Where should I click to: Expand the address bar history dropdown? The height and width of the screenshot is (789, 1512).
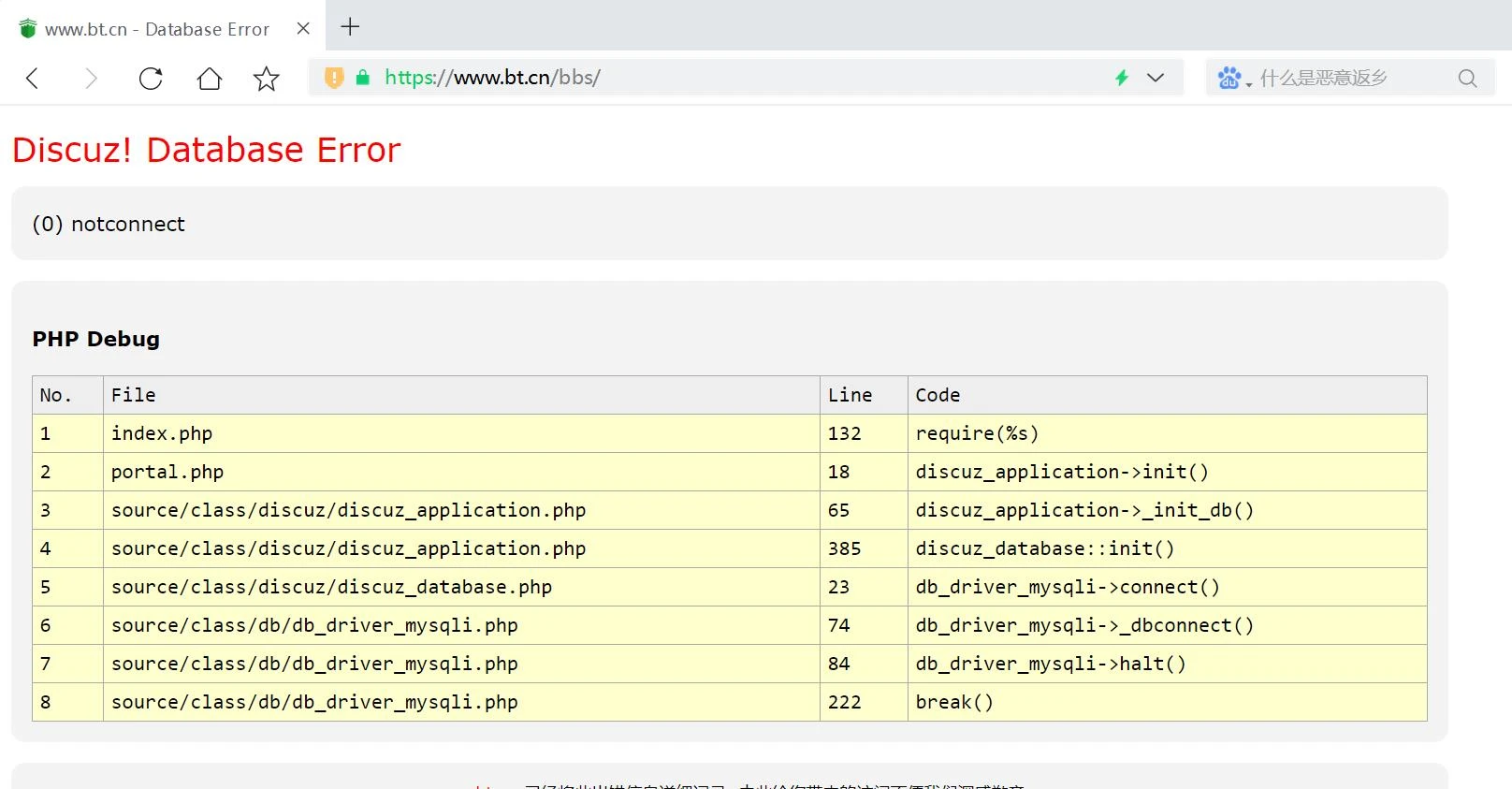(x=1156, y=78)
